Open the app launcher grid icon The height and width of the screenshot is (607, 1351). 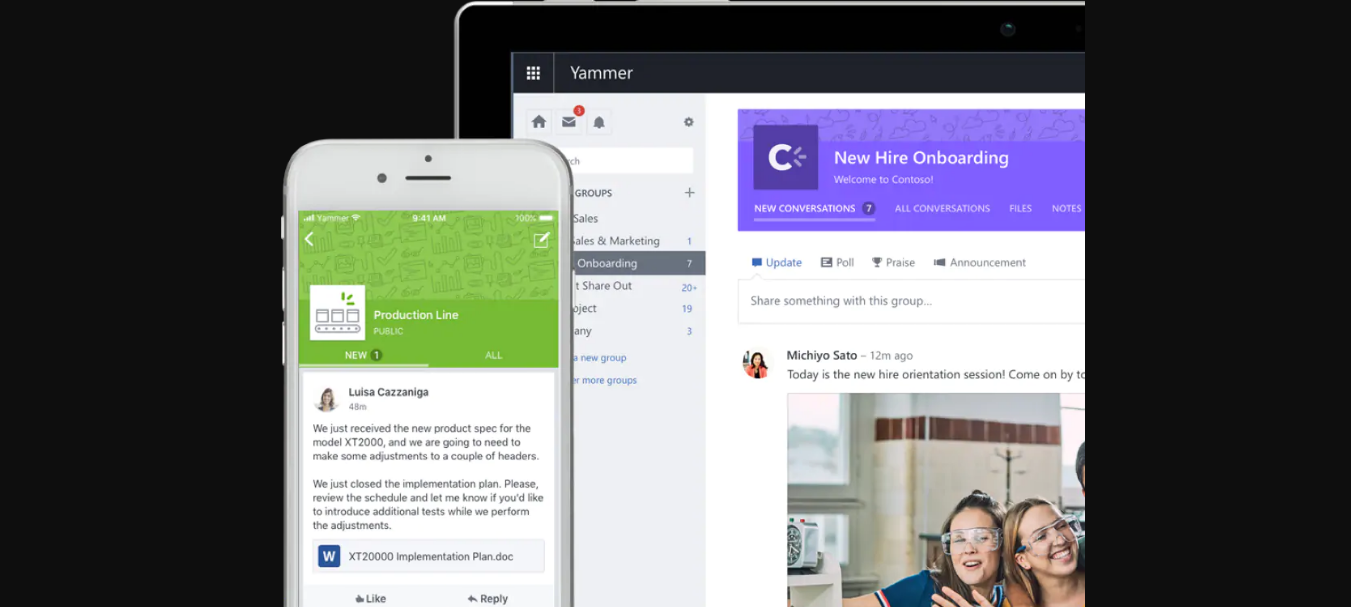[533, 73]
